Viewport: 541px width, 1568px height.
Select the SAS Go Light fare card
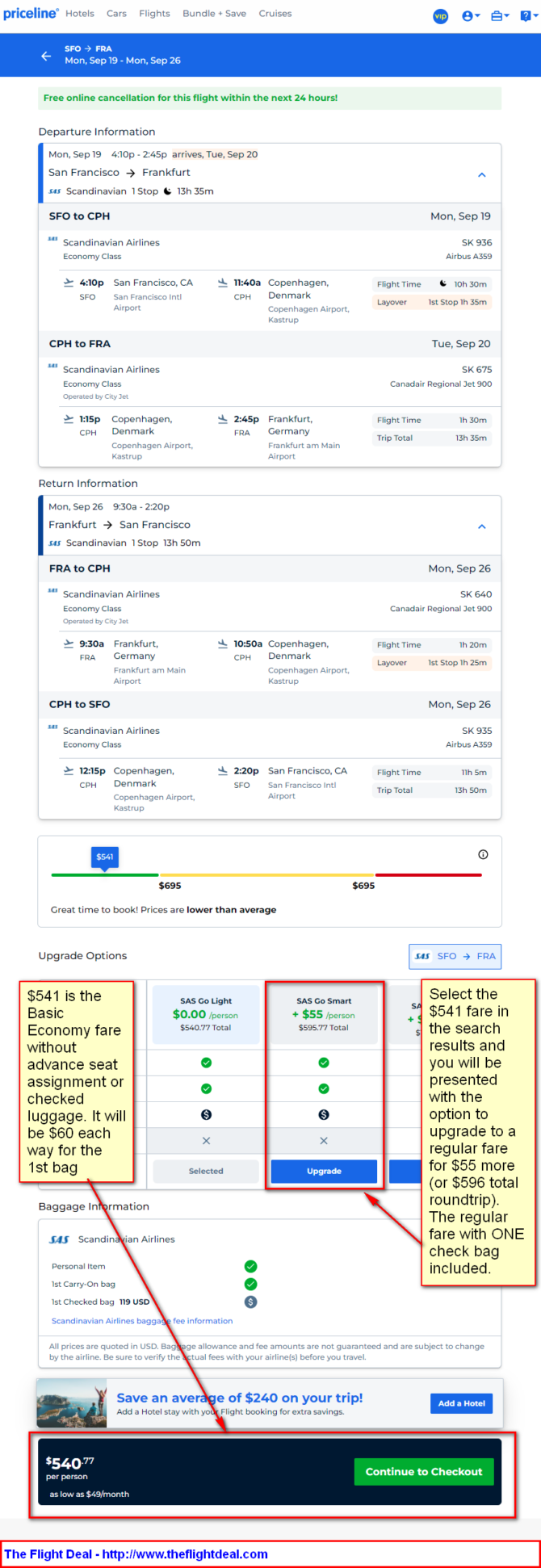coord(206,1015)
